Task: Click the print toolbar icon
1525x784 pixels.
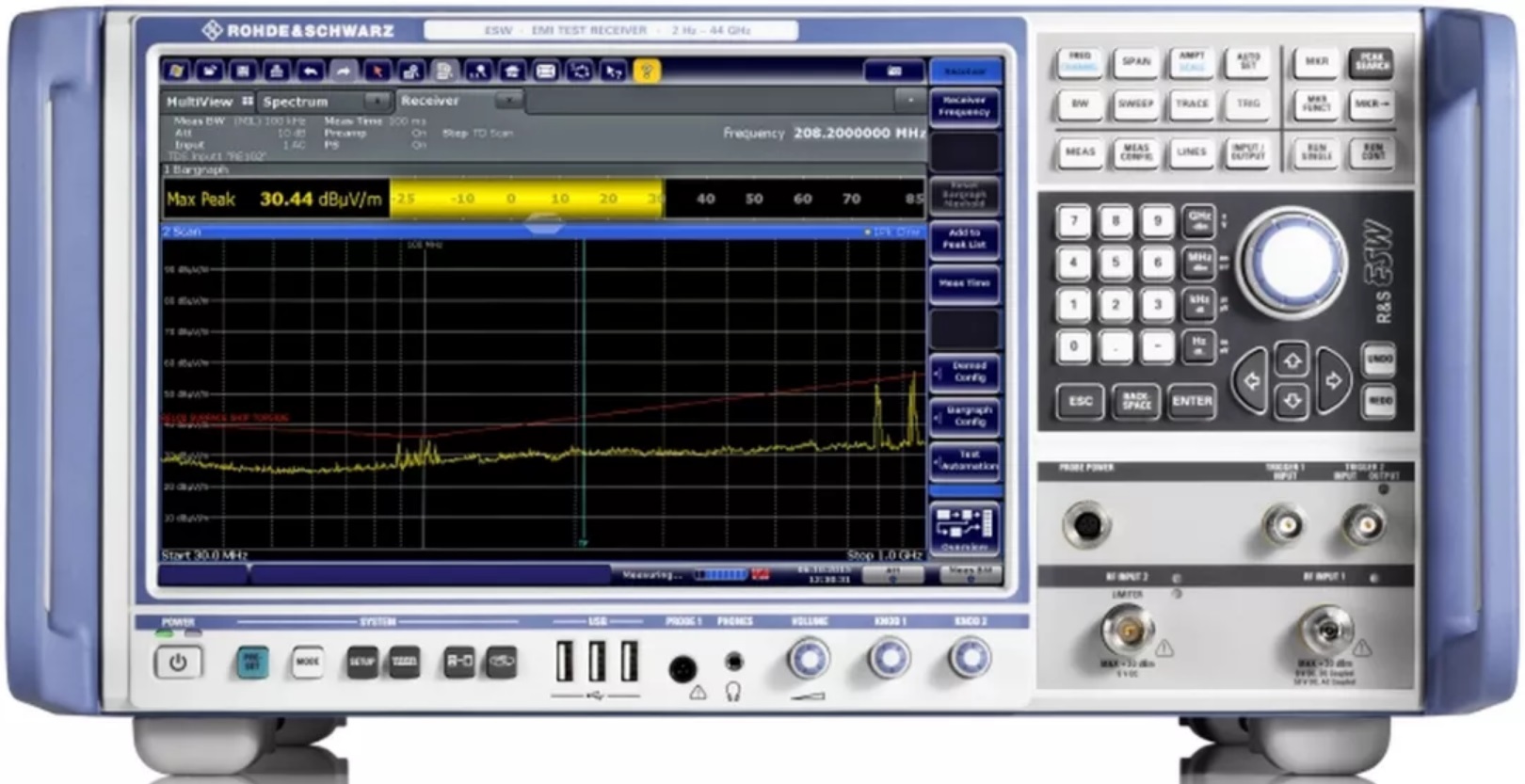Action: [x=276, y=71]
